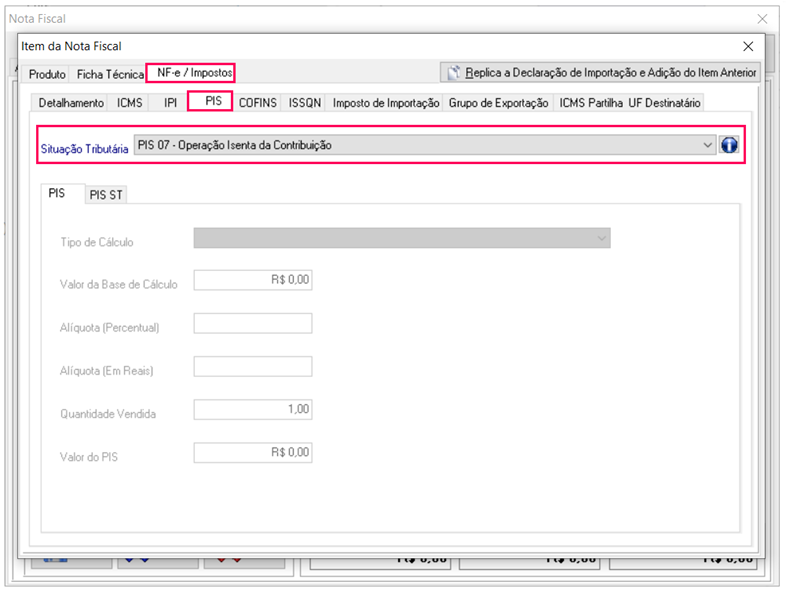Open the Ficha Técnica tab

point(110,74)
